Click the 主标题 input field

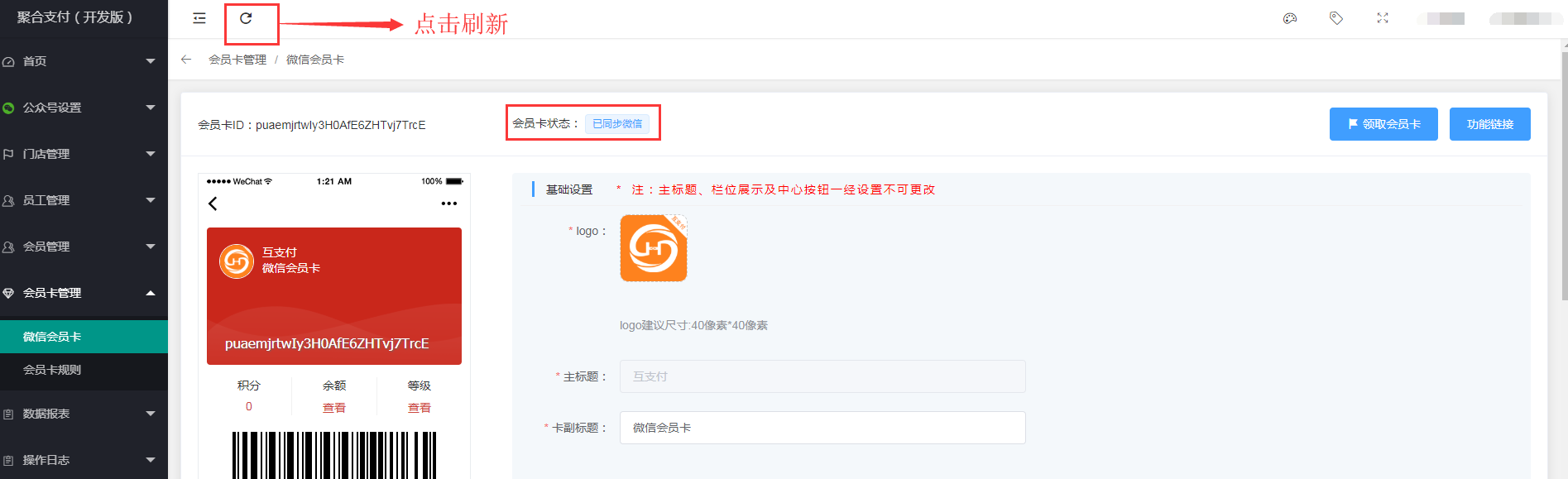click(x=822, y=376)
